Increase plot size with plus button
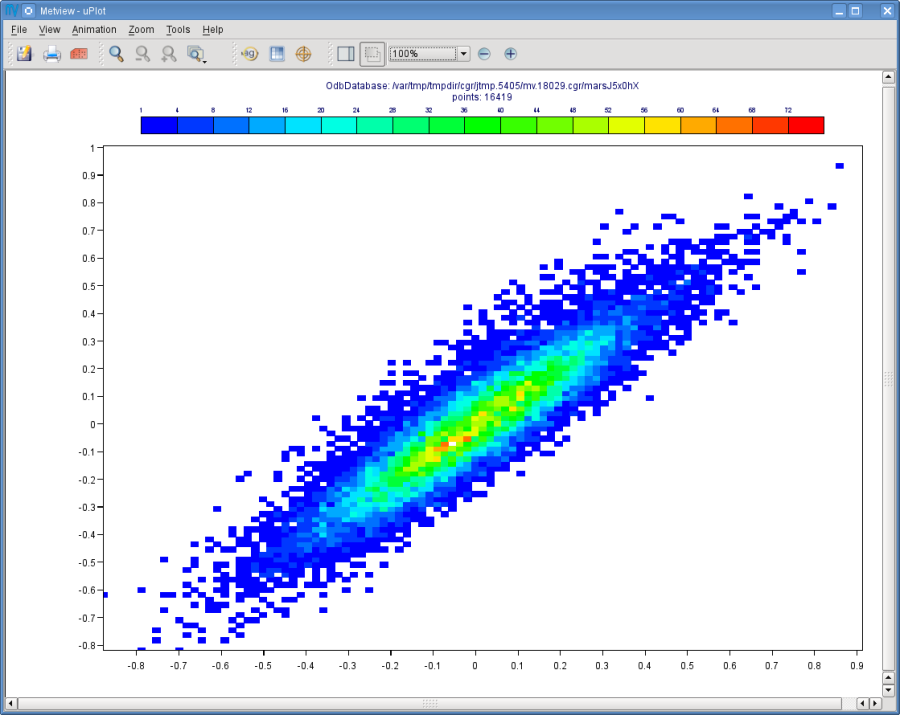Viewport: 900px width, 715px height. click(510, 54)
